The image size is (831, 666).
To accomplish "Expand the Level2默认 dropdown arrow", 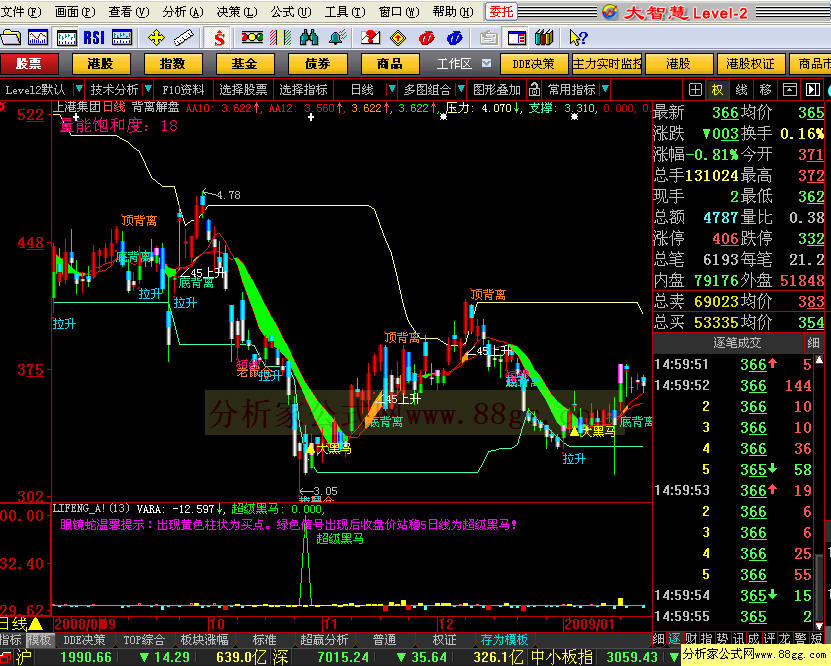I will (79, 89).
